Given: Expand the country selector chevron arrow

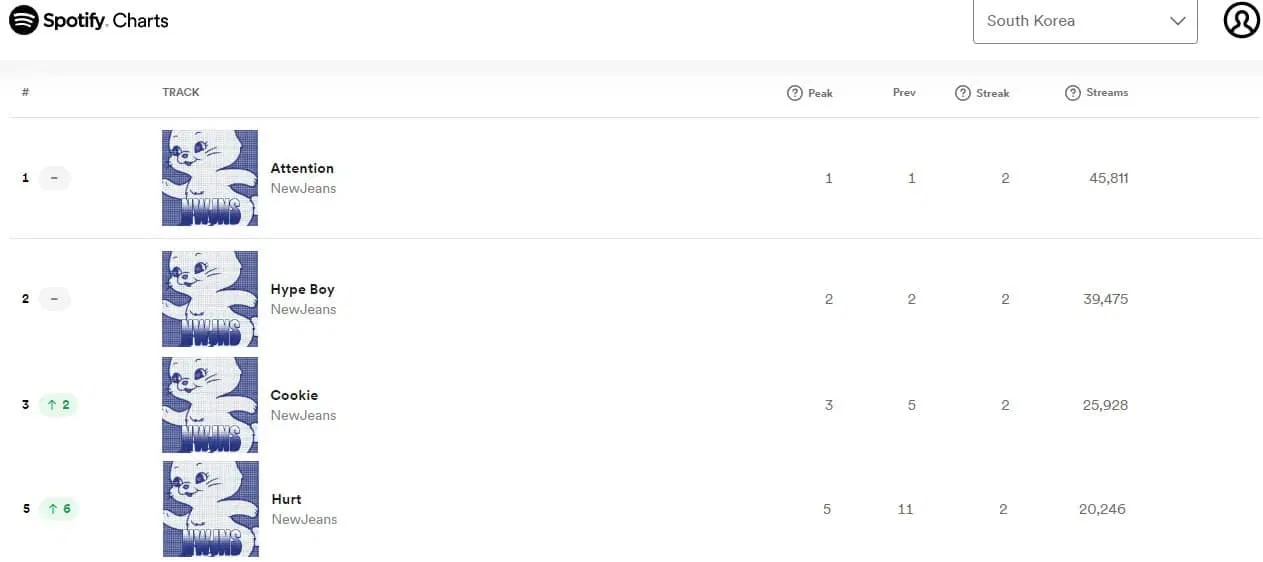Looking at the screenshot, I should click(x=1177, y=21).
